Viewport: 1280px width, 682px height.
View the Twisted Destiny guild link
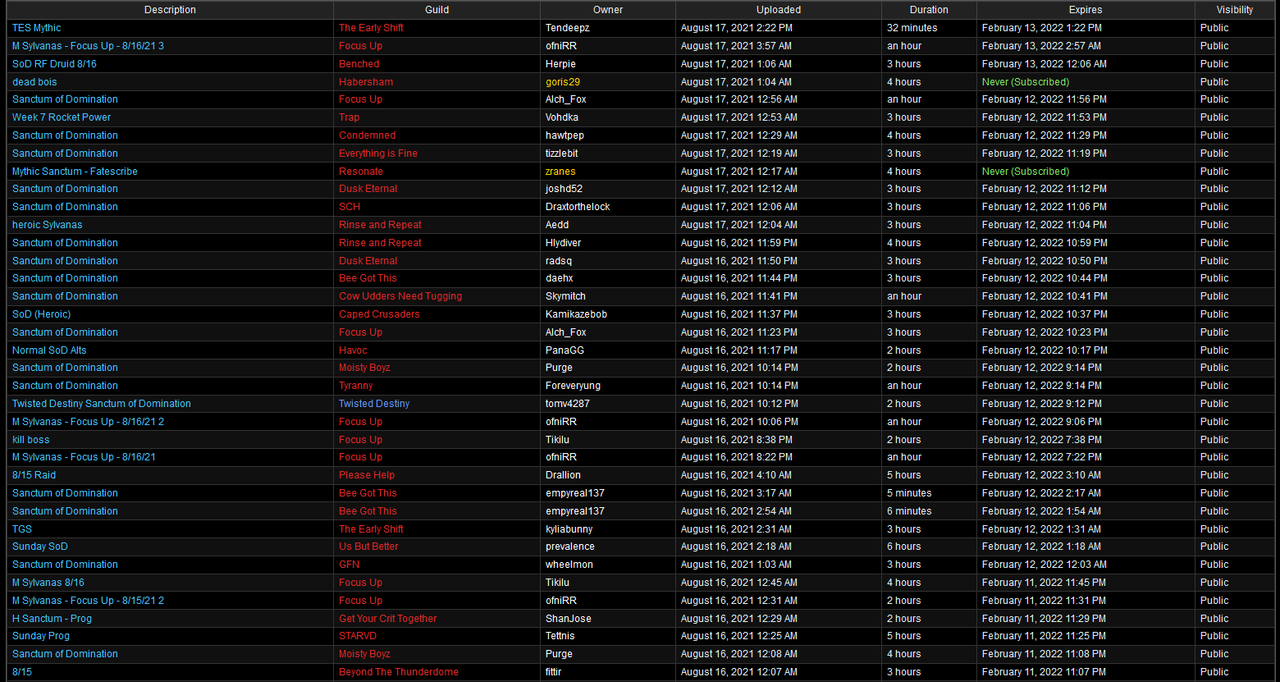pyautogui.click(x=374, y=404)
